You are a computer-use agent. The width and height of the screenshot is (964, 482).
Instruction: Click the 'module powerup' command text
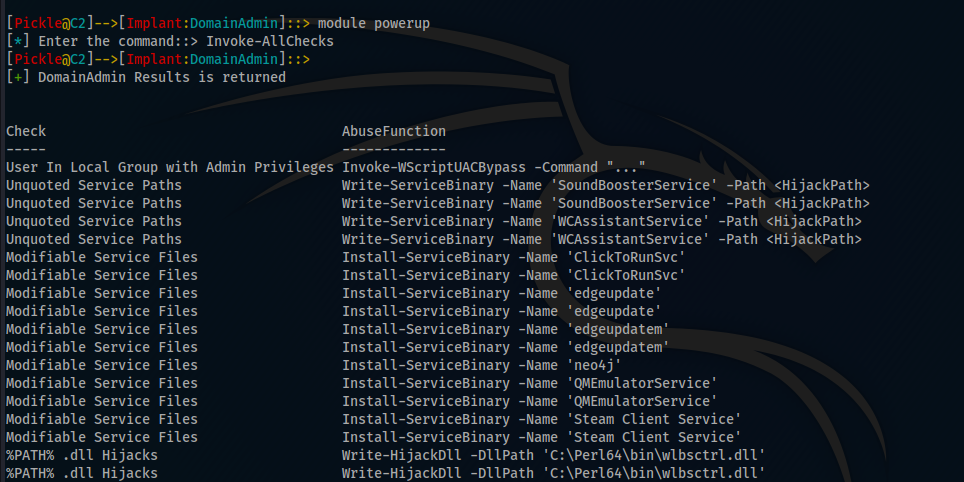pyautogui.click(x=374, y=23)
